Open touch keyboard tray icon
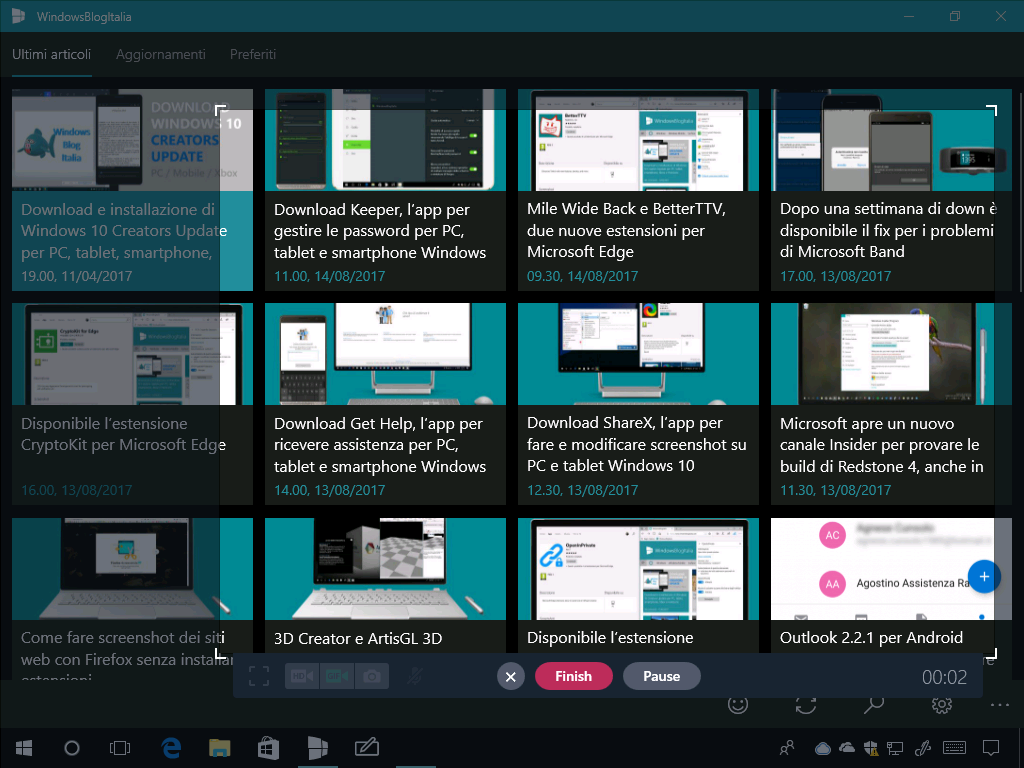Image resolution: width=1024 pixels, height=768 pixels. coord(955,748)
